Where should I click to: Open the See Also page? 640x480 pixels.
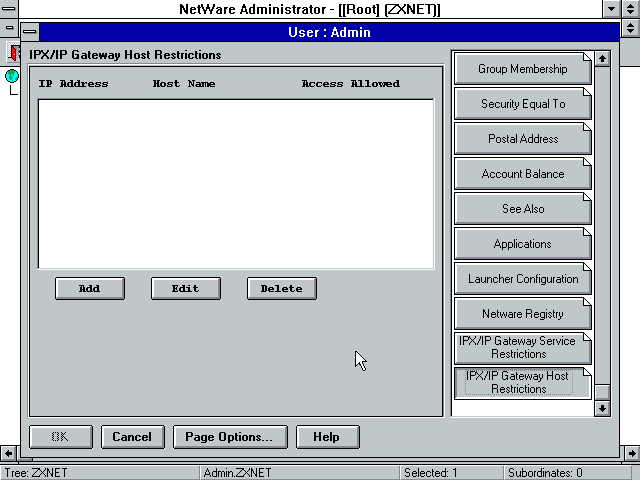523,209
